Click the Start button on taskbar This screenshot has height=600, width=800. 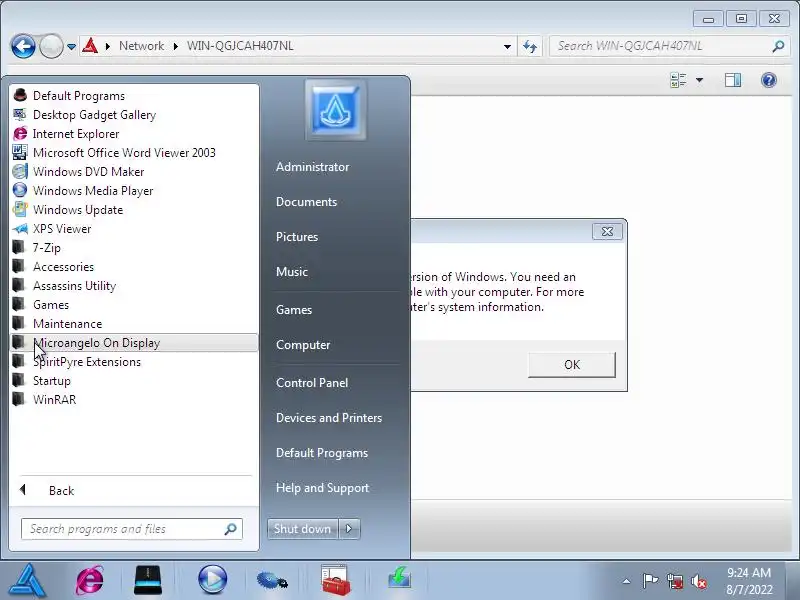tap(28, 580)
